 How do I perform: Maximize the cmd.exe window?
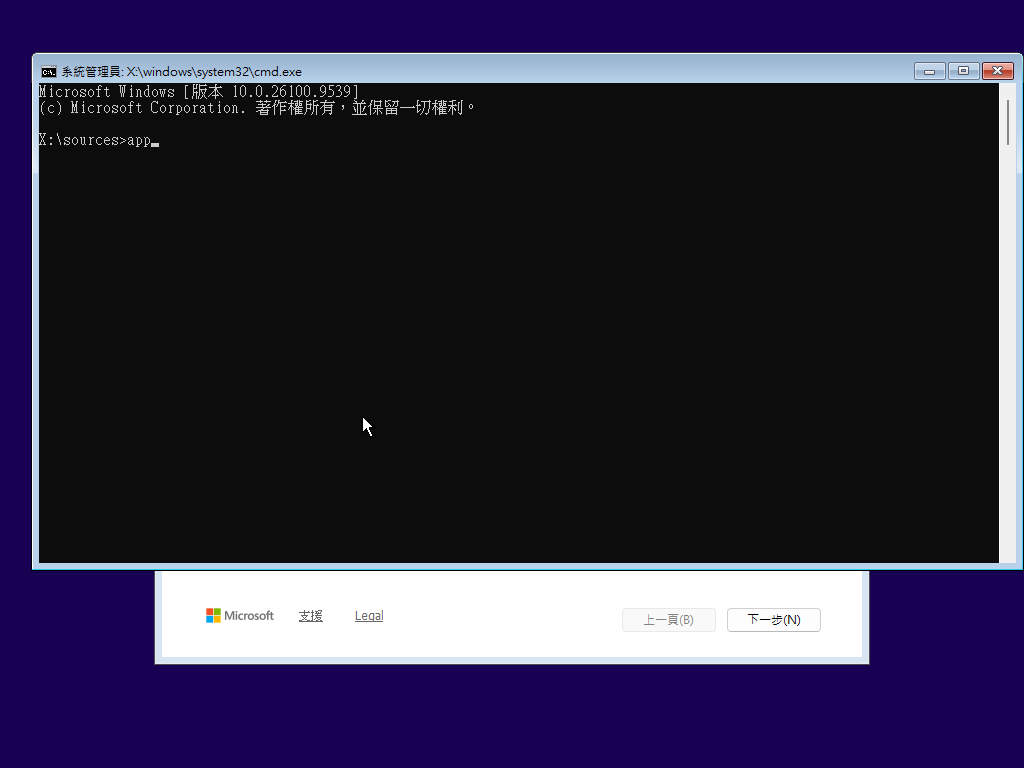(963, 71)
